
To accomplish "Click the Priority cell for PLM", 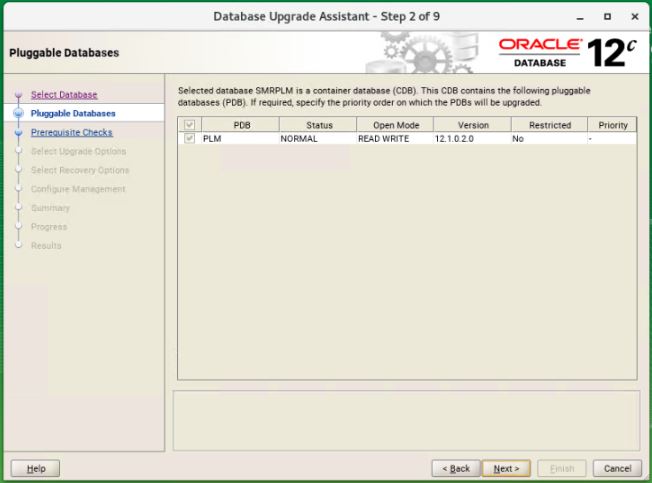I will click(612, 138).
